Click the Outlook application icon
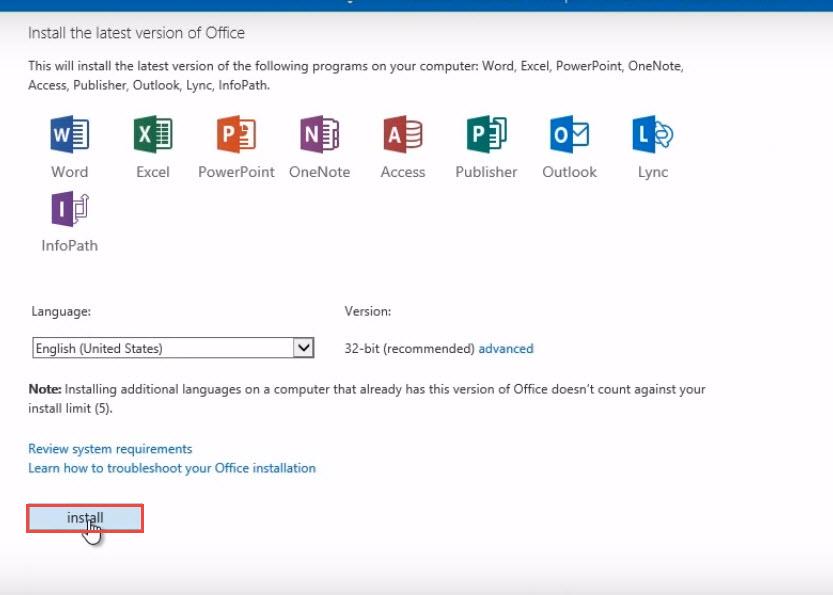 570,134
